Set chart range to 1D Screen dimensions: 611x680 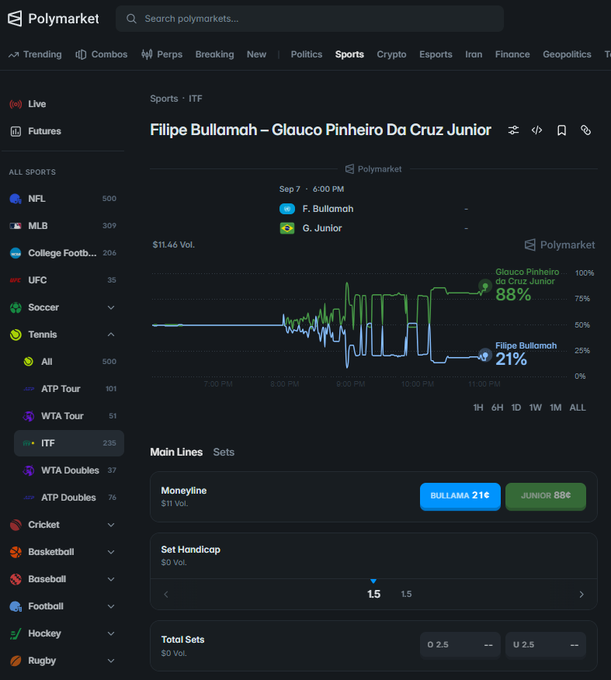point(516,408)
